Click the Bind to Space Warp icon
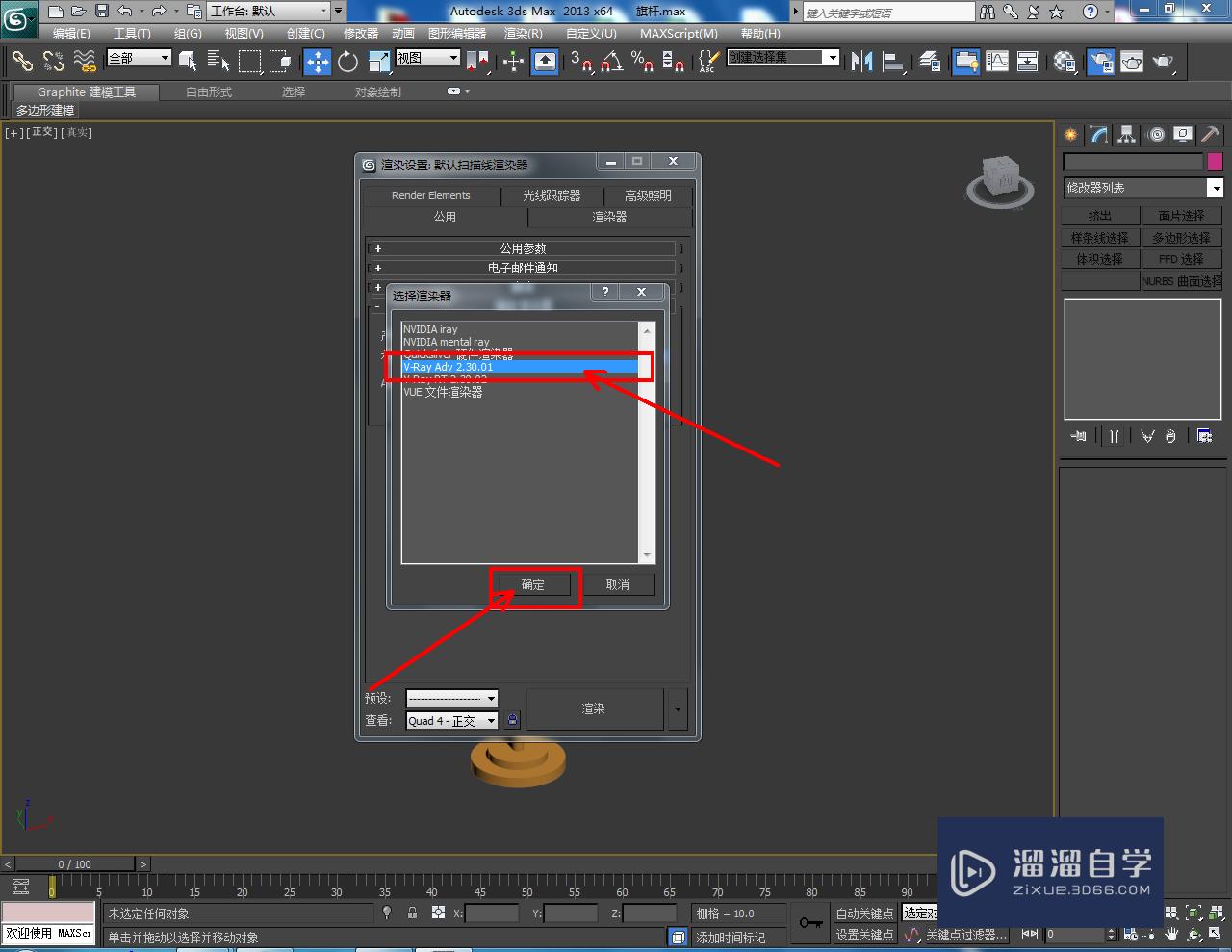The width and height of the screenshot is (1232, 952). pyautogui.click(x=85, y=62)
